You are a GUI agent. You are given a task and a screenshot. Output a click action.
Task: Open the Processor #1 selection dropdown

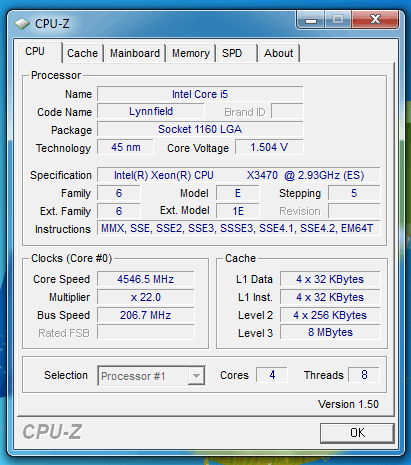pyautogui.click(x=151, y=376)
